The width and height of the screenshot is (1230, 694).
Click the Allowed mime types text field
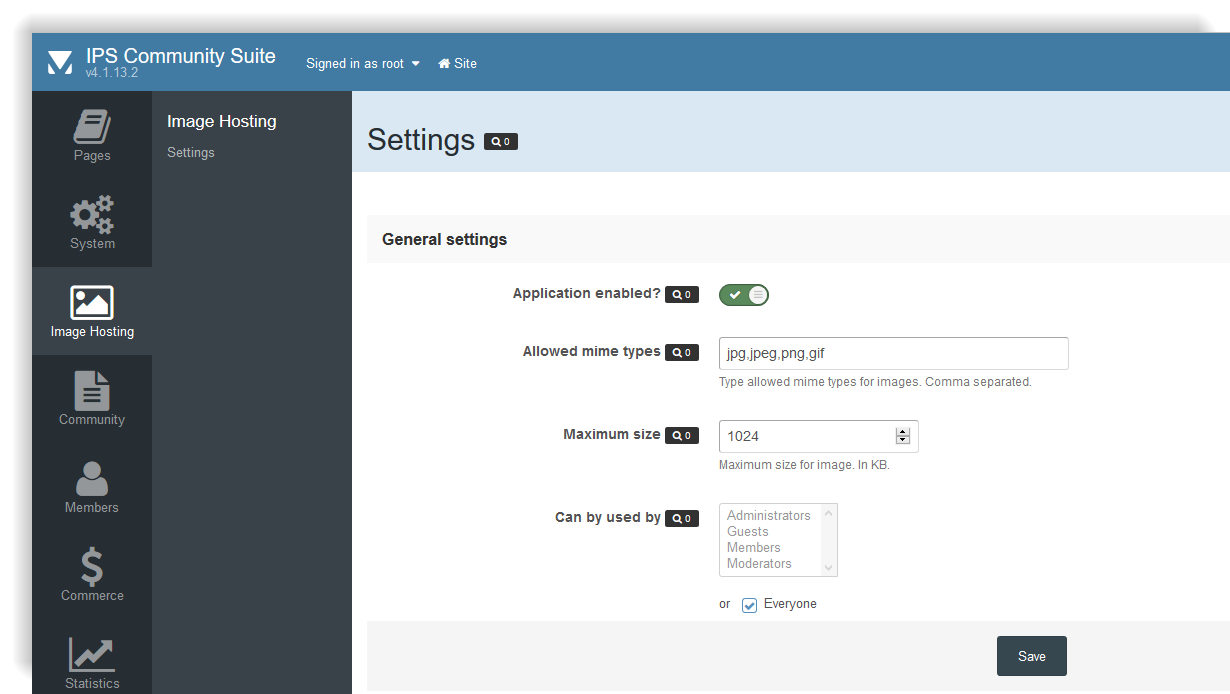coord(893,354)
